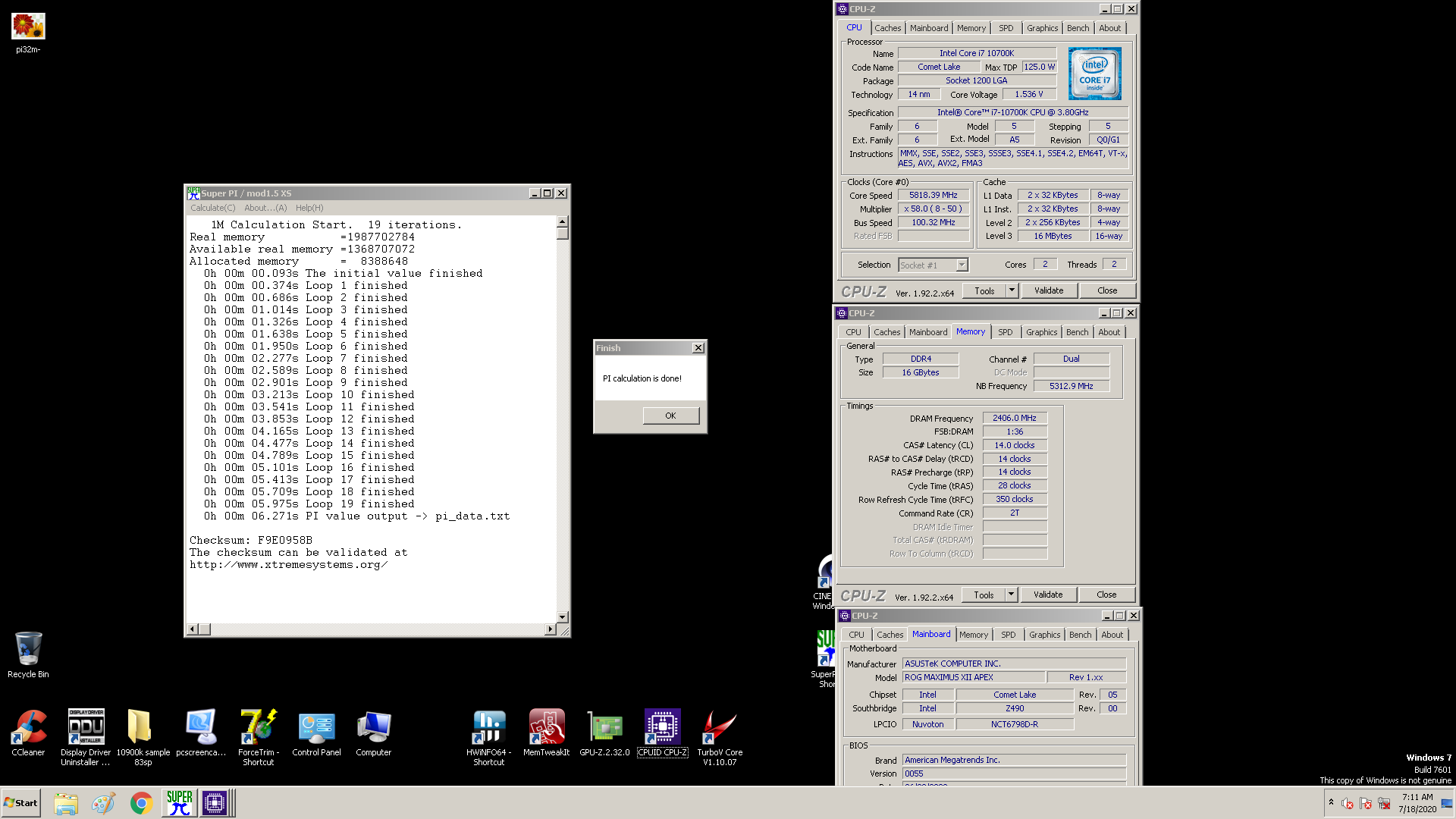Click Close button in top CPU-Z window
The image size is (1456, 819).
click(x=1107, y=290)
